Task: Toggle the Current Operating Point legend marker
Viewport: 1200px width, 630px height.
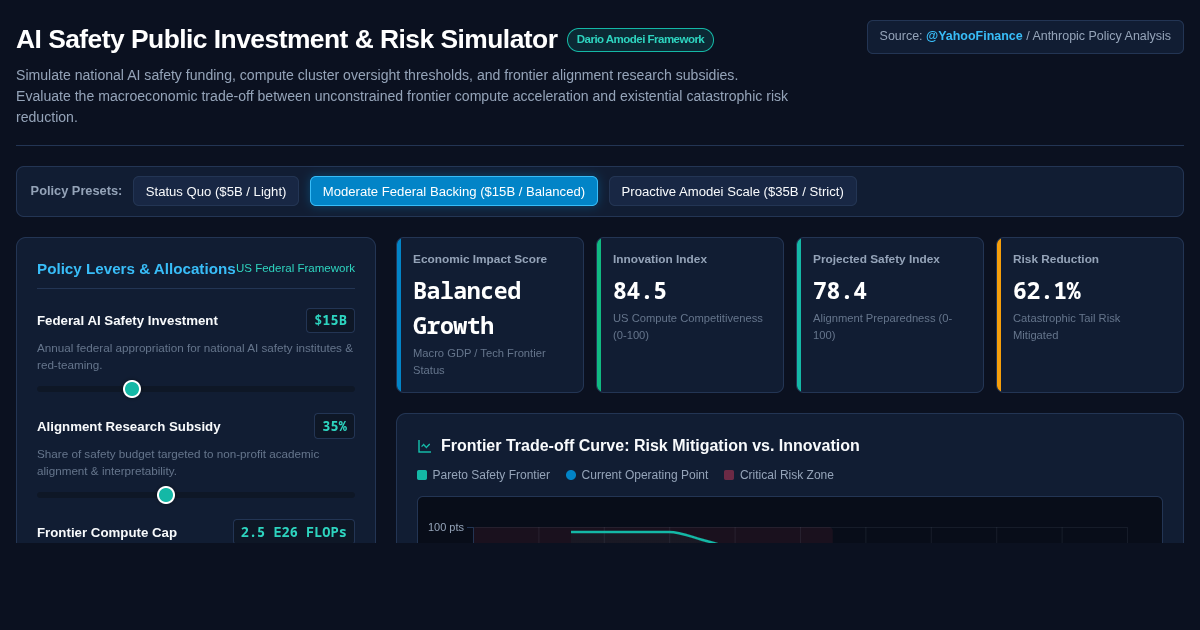Action: point(571,475)
